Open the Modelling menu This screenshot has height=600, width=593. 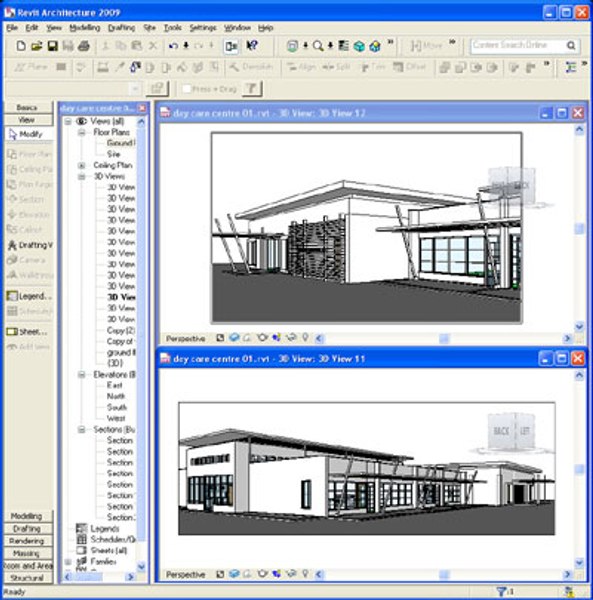[x=85, y=28]
